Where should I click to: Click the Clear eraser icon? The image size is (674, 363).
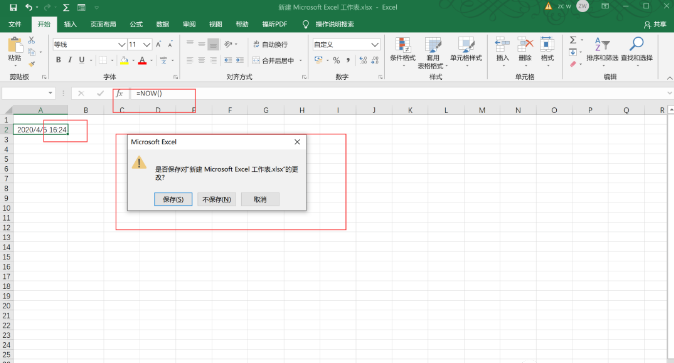click(x=573, y=64)
